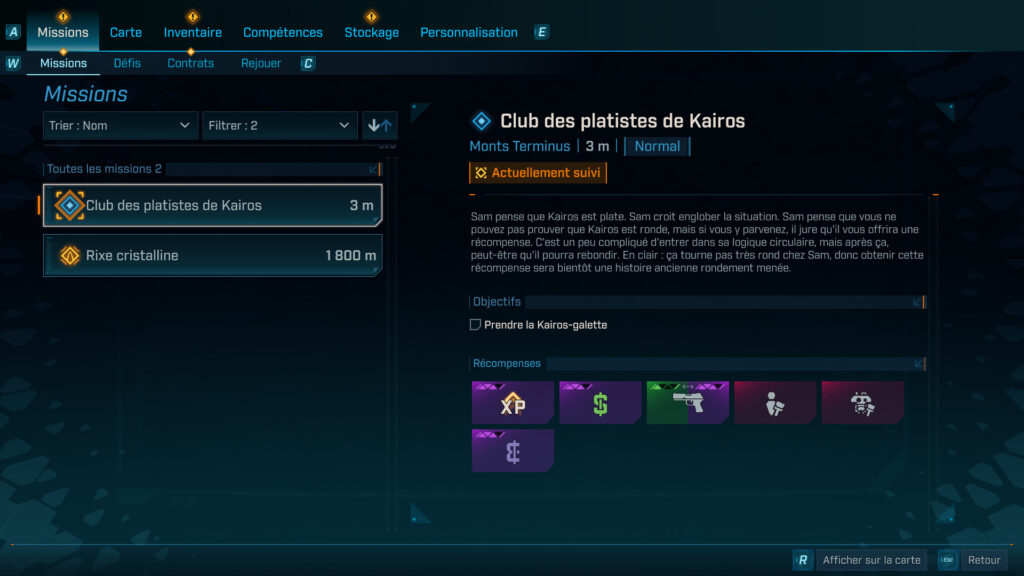This screenshot has height=576, width=1024.
Task: Open the Filtrer : 2 dropdown
Action: click(x=279, y=125)
